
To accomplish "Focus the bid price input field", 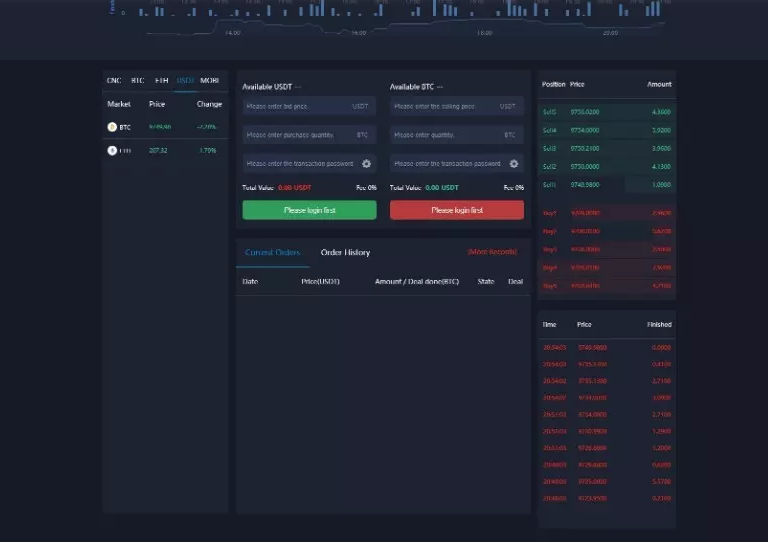I will tap(298, 106).
